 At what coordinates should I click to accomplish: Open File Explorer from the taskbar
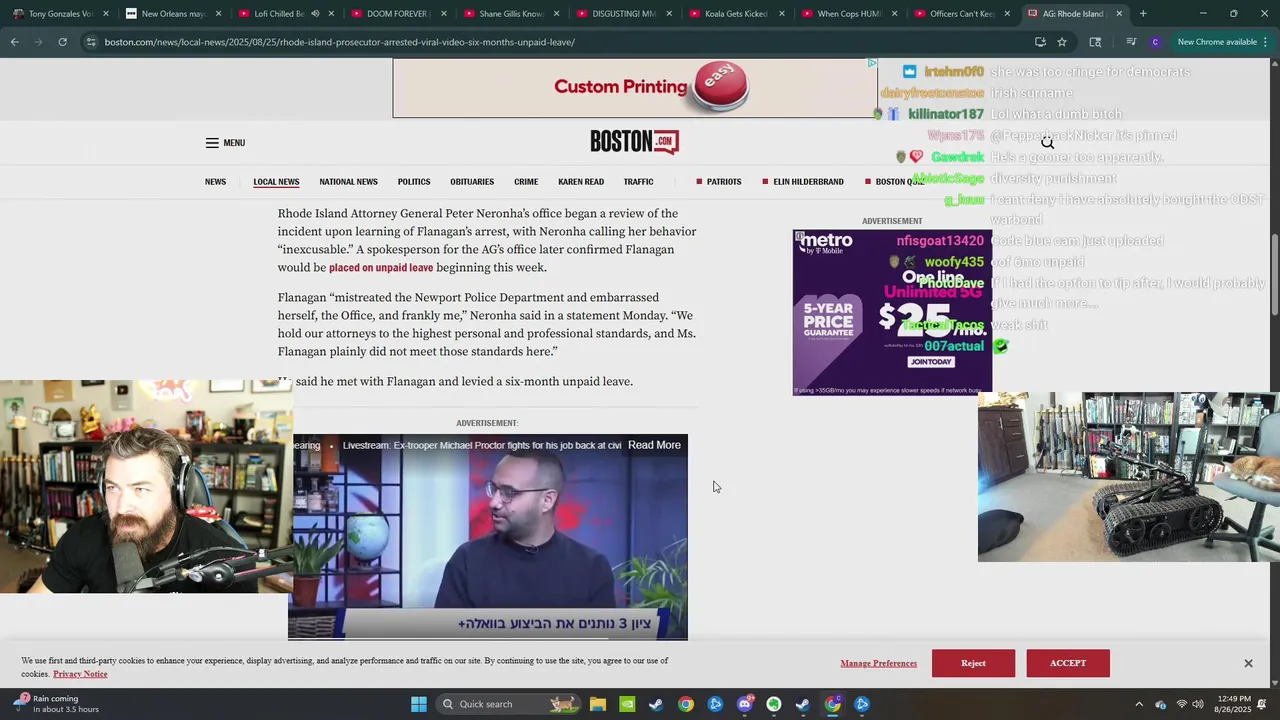597,704
